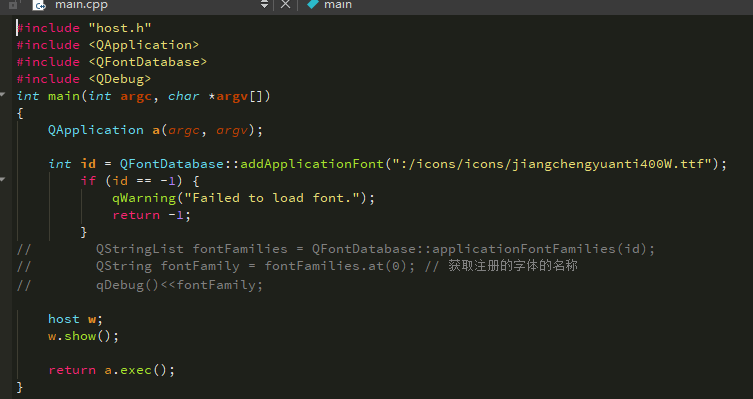This screenshot has height=399, width=753.
Task: Click the C++ file icon beside main.cpp
Action: [39, 5]
